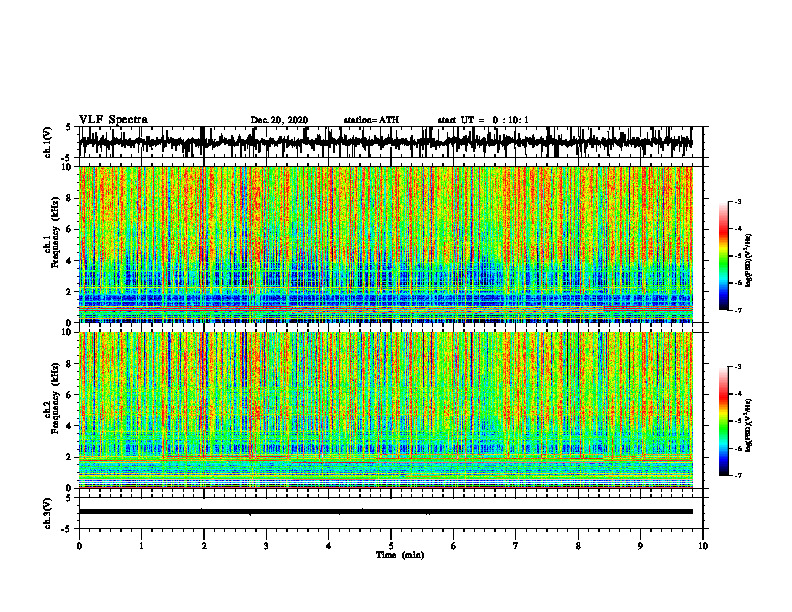Click time axis tick label "9"

point(640,546)
